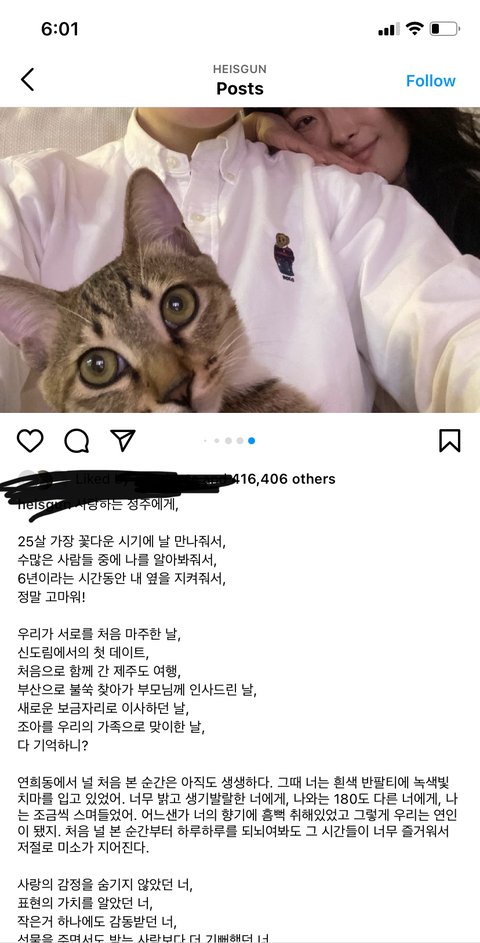
Task: Tap the cellular signal bars icon
Action: coord(389,29)
